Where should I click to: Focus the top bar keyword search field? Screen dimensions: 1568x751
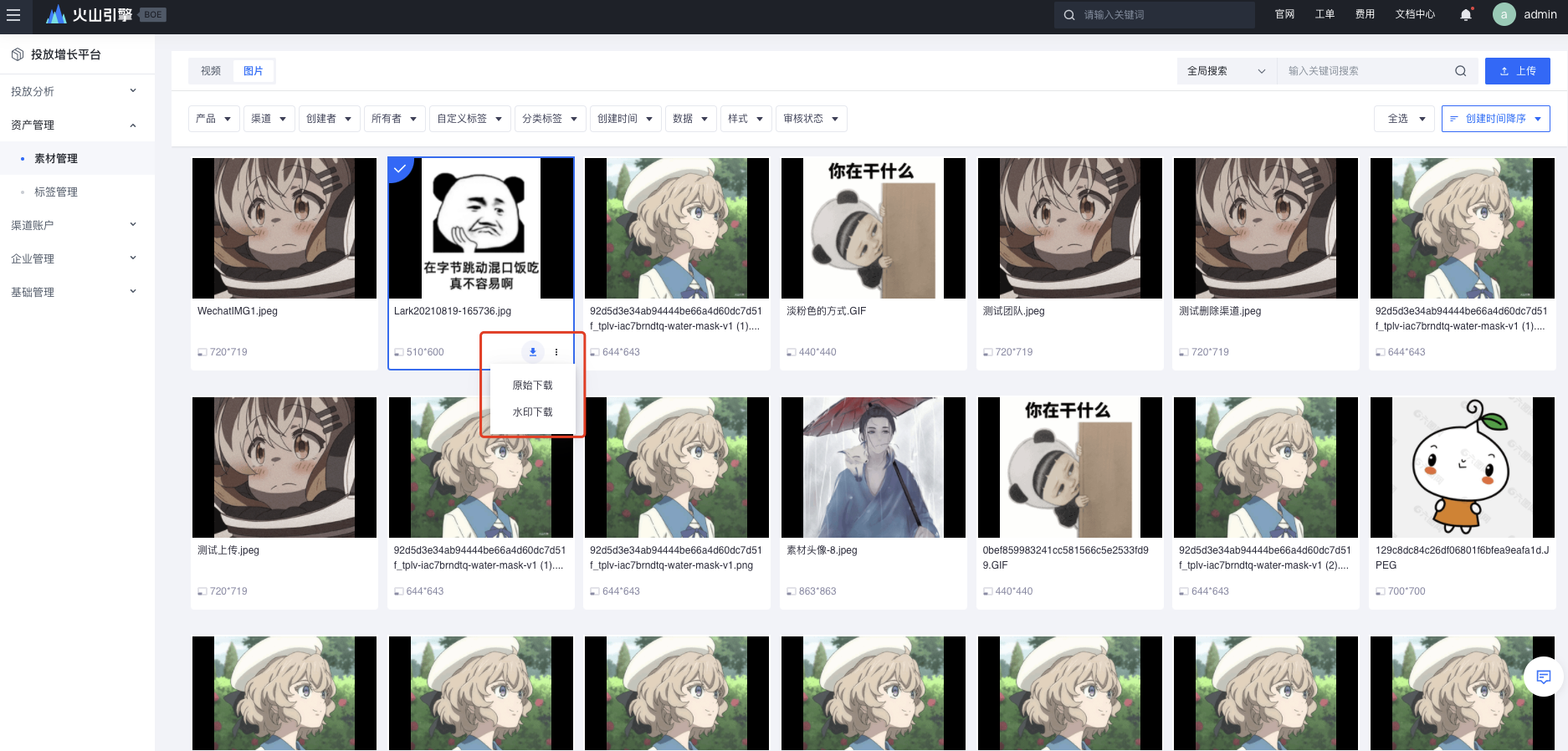[x=1155, y=15]
